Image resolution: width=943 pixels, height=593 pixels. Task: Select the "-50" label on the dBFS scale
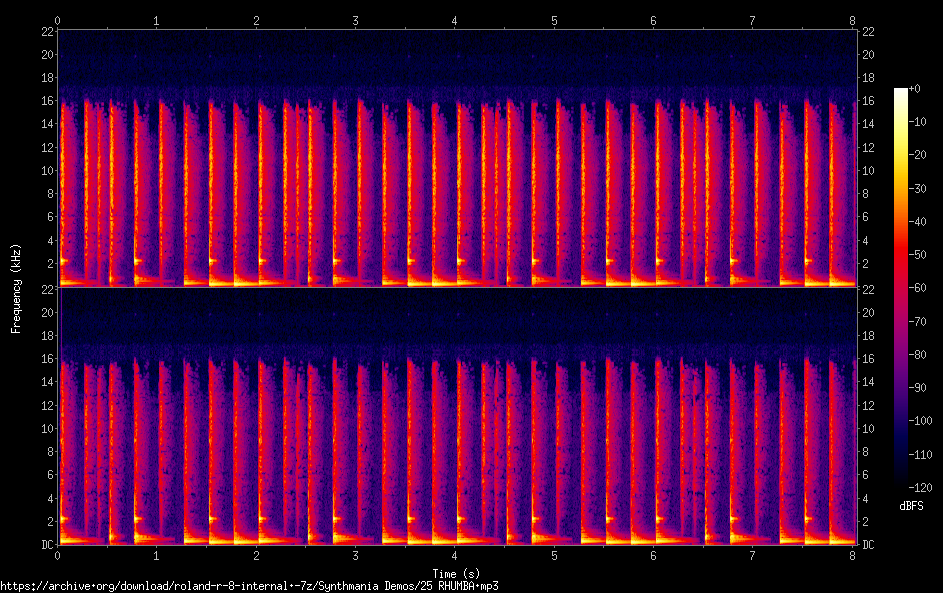(x=918, y=254)
